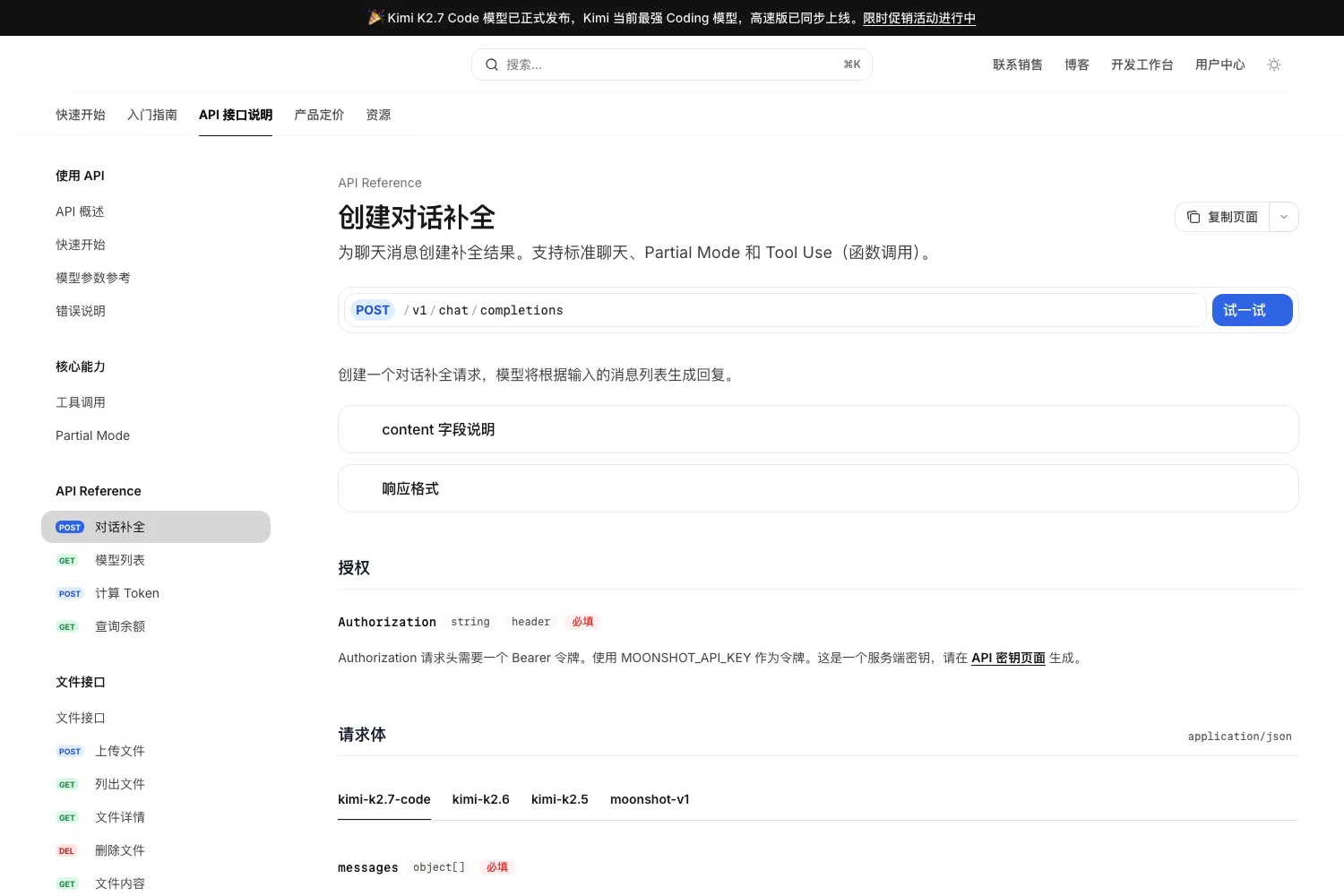Image resolution: width=1344 pixels, height=896 pixels.
Task: Click the Authorization parameter name
Action: 387,622
